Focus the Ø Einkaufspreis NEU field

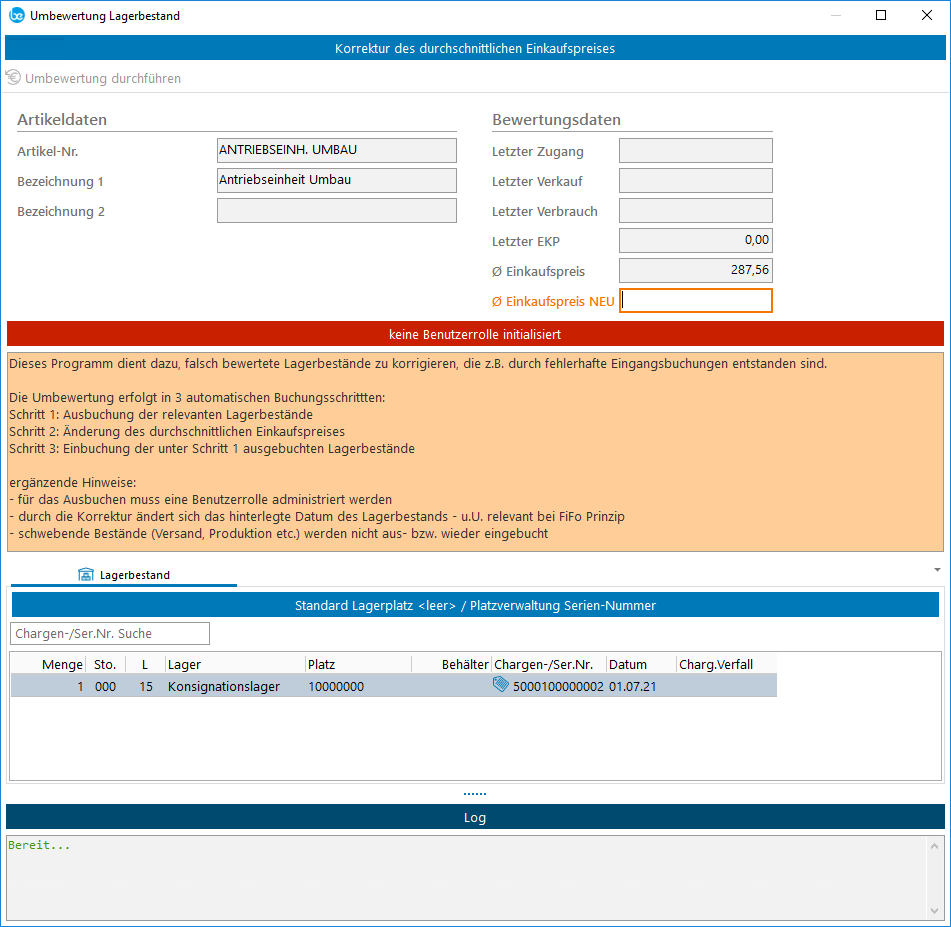696,300
